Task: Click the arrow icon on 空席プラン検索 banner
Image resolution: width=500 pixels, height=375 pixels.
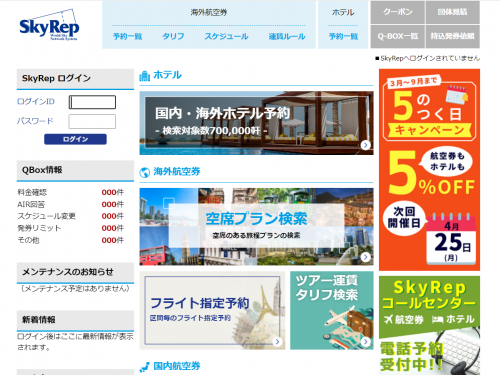Action: pos(365,257)
